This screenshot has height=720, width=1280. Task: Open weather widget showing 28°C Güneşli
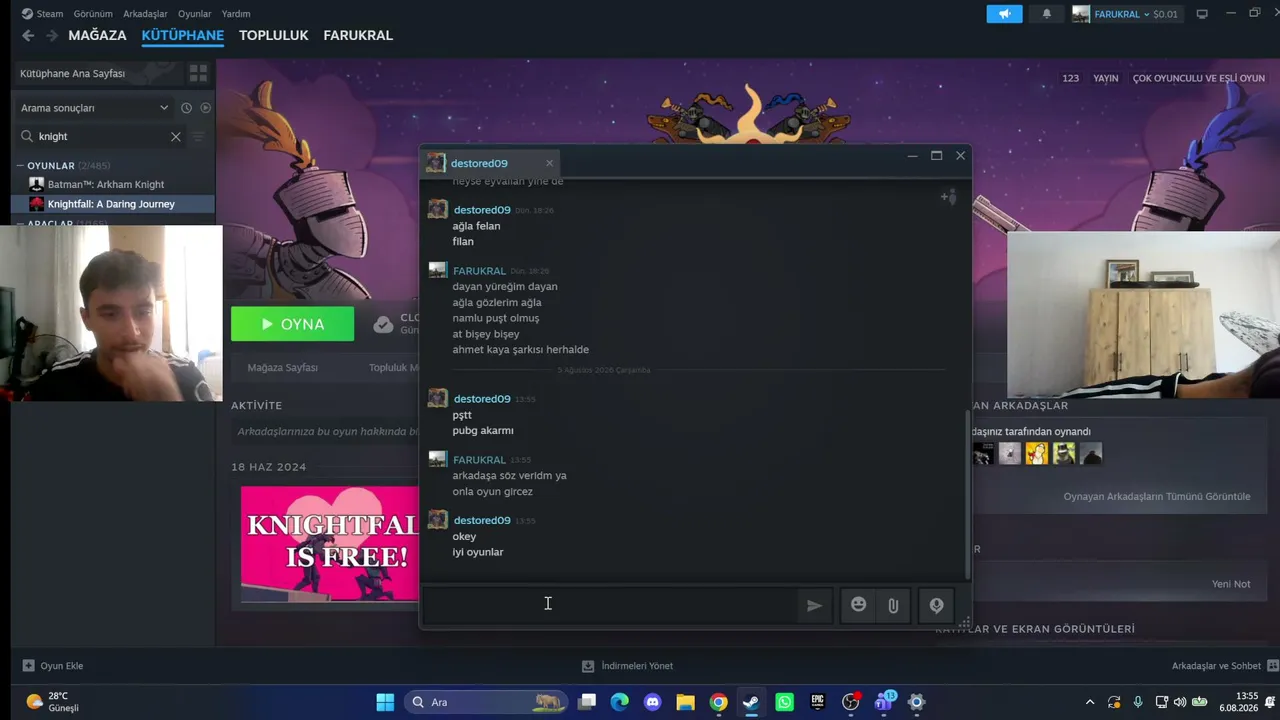tap(52, 702)
